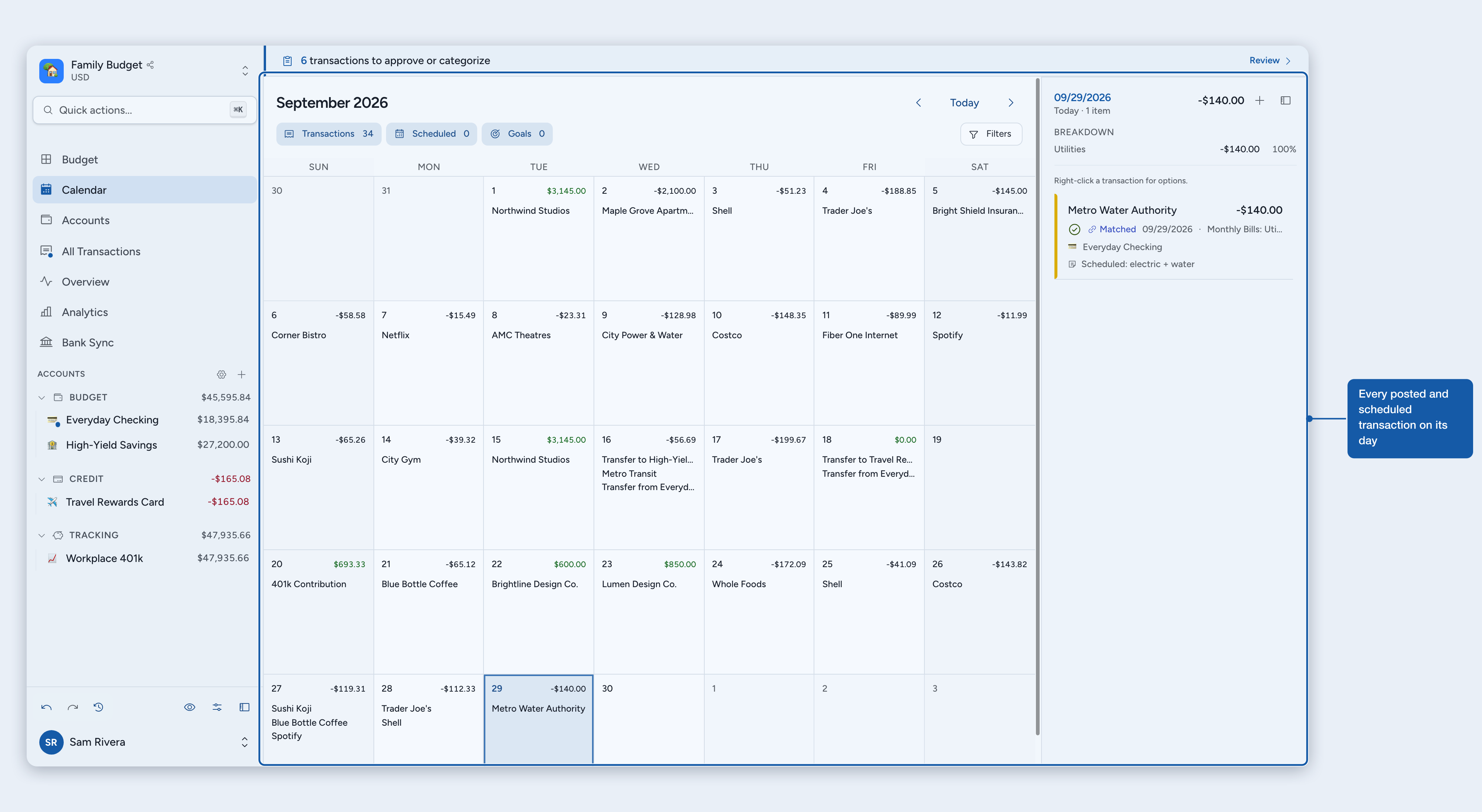Select High-Yield Savings account

coord(147,445)
